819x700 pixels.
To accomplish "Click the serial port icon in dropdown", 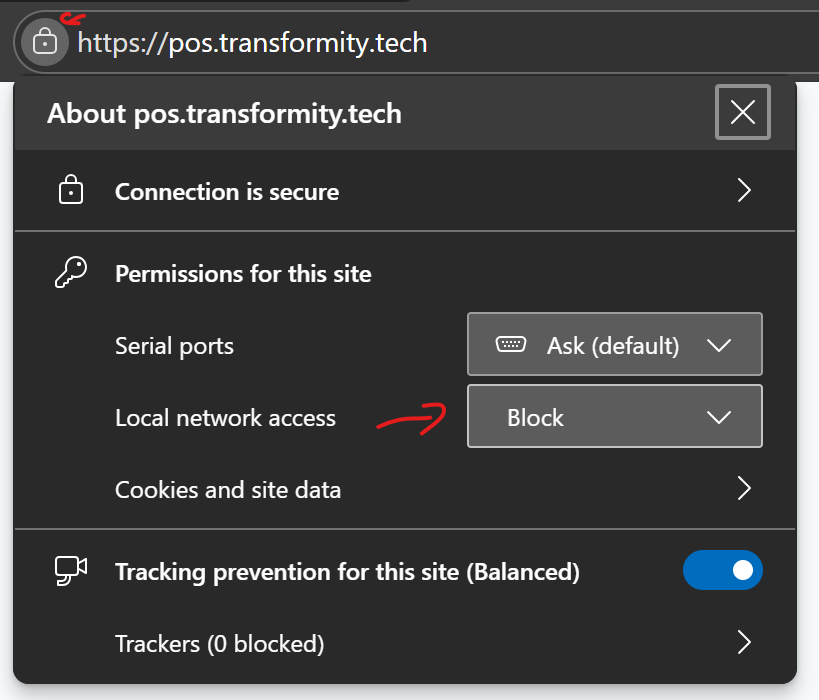I will tap(511, 345).
